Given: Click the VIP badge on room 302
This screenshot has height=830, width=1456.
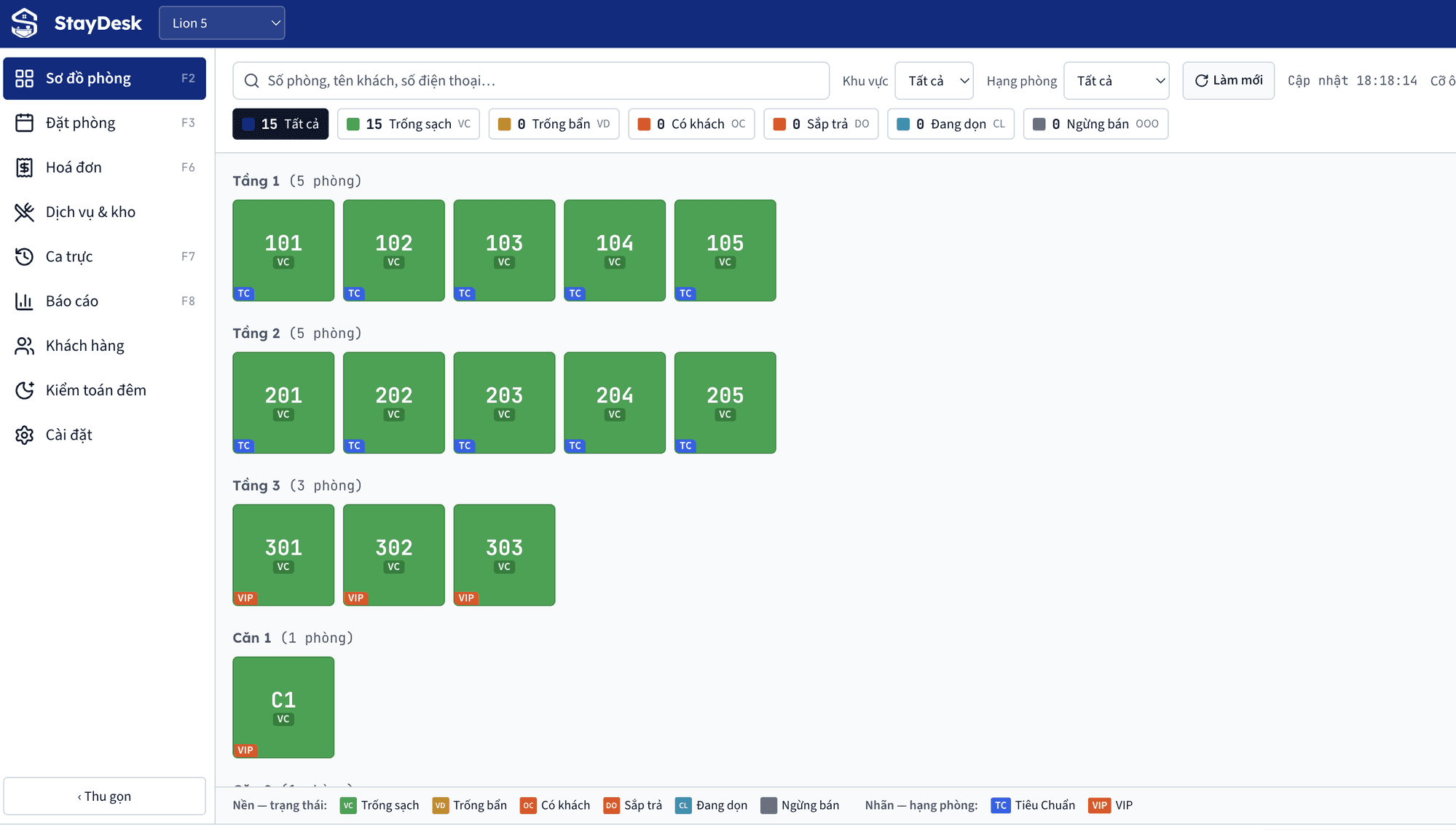Looking at the screenshot, I should [x=356, y=598].
